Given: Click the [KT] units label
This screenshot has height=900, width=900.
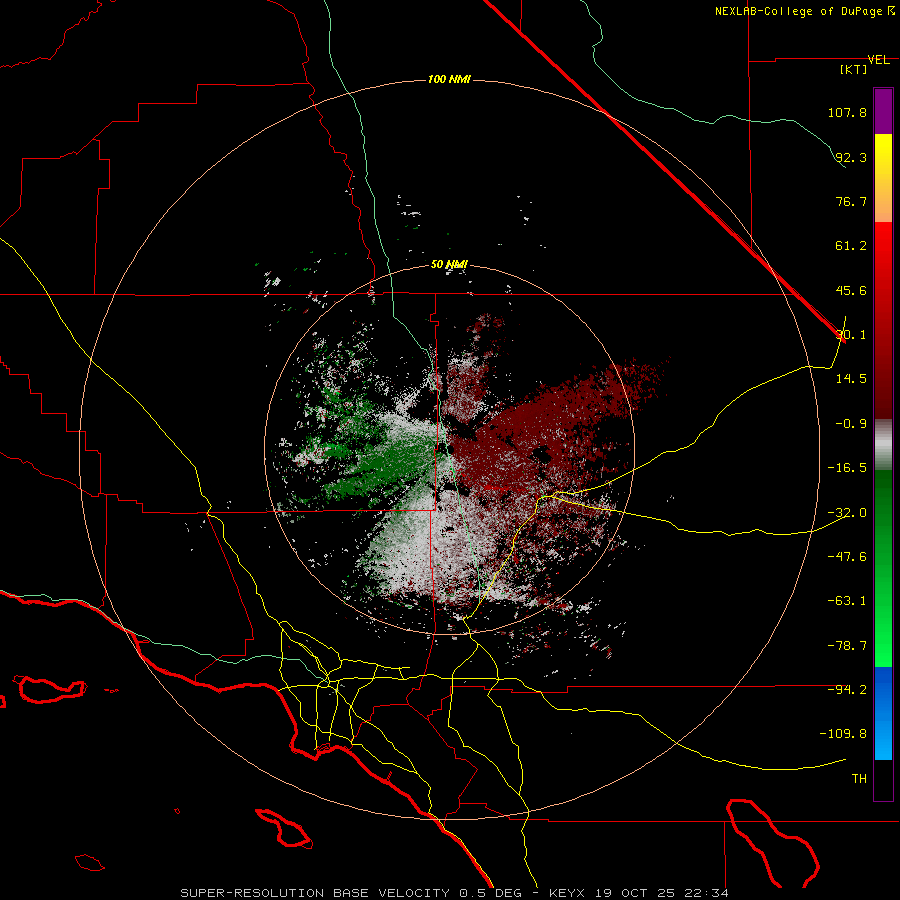Looking at the screenshot, I should pos(854,69).
